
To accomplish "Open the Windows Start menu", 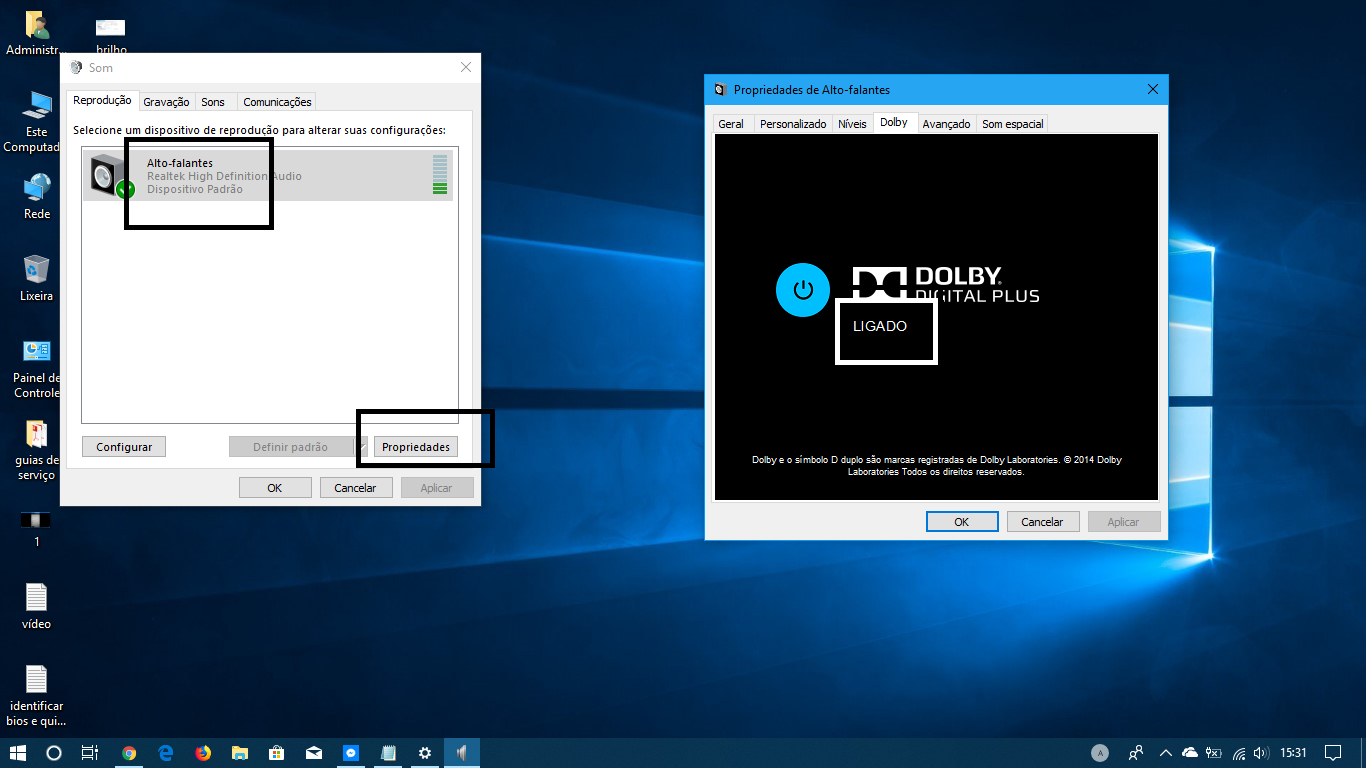I will point(17,753).
